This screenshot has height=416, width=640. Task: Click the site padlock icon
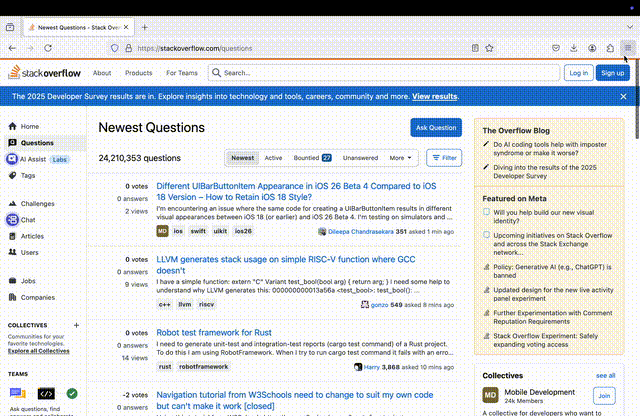[x=129, y=48]
